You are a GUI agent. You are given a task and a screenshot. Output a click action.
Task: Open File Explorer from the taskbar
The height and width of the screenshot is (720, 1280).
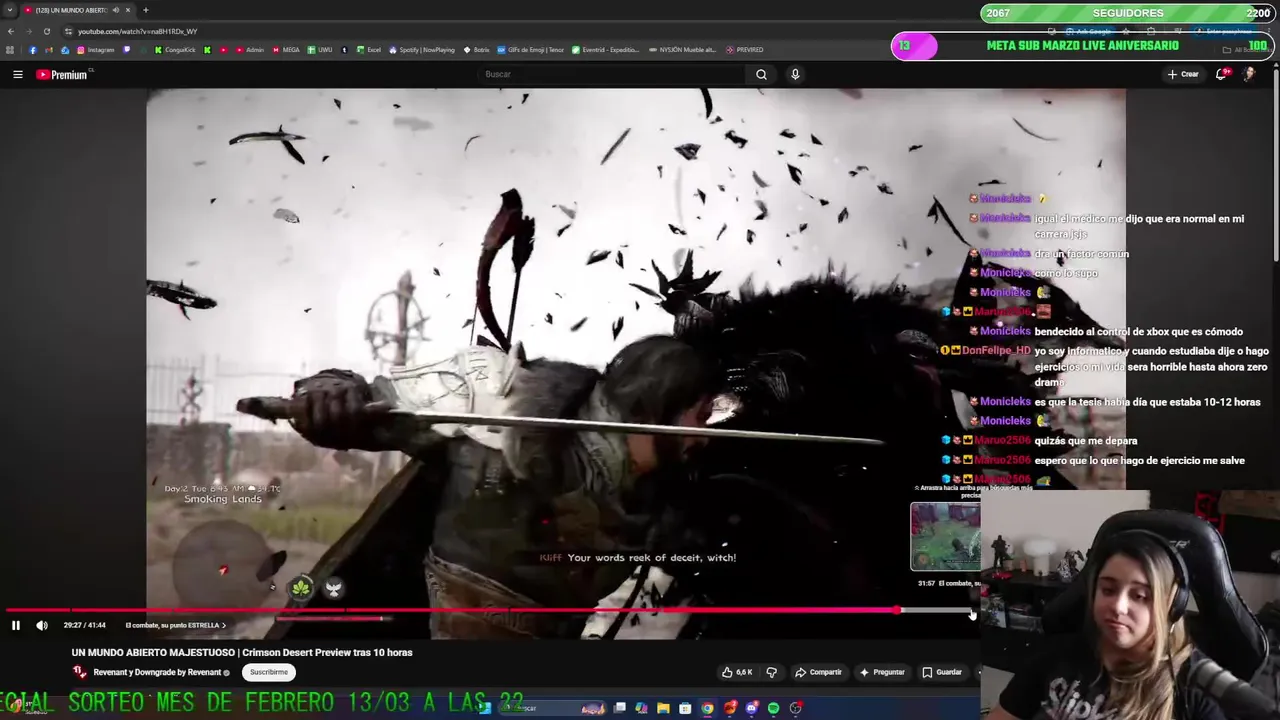point(663,708)
